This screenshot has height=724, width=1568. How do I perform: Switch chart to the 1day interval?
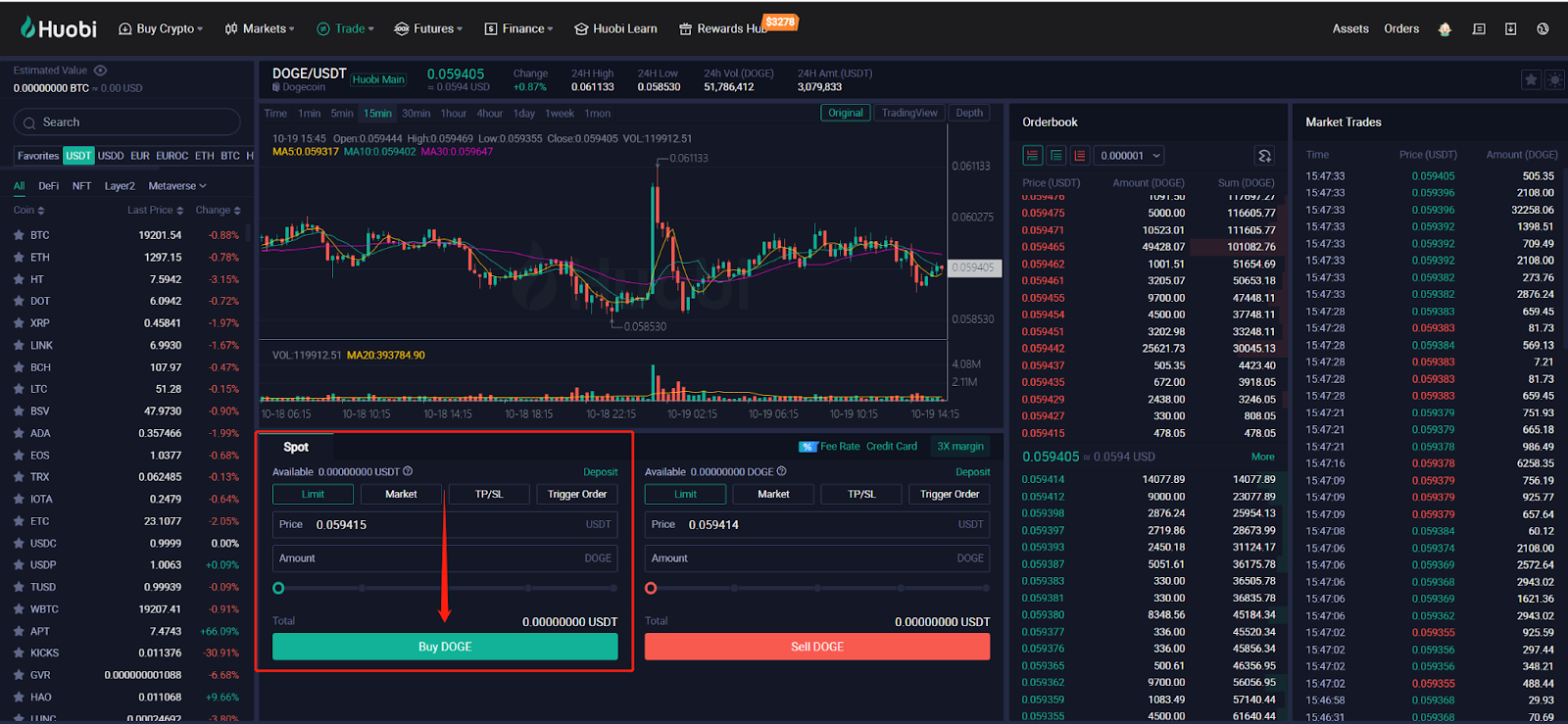coord(524,114)
